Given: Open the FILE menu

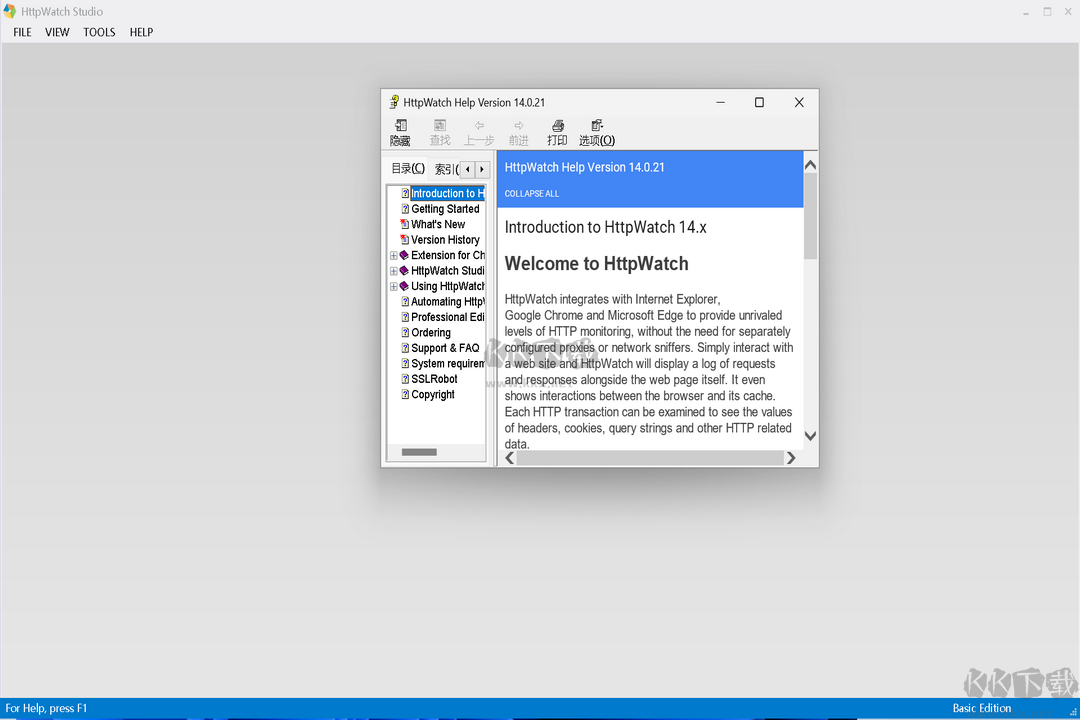Looking at the screenshot, I should tap(22, 32).
